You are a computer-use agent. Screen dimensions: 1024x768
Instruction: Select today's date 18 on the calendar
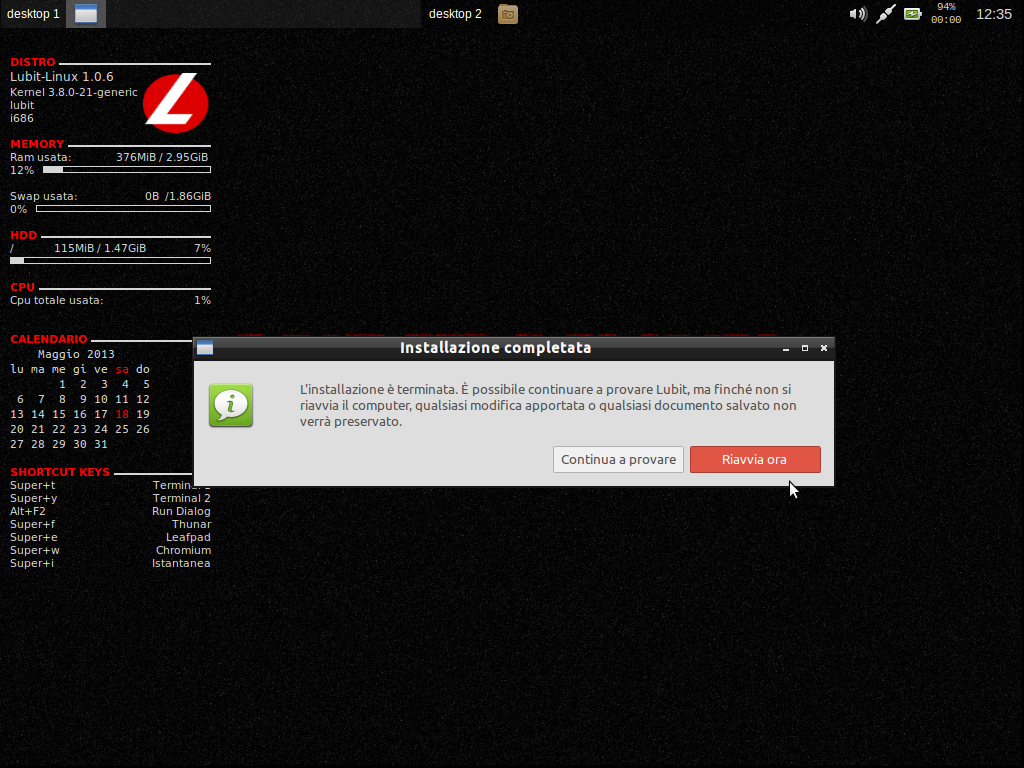coord(122,412)
